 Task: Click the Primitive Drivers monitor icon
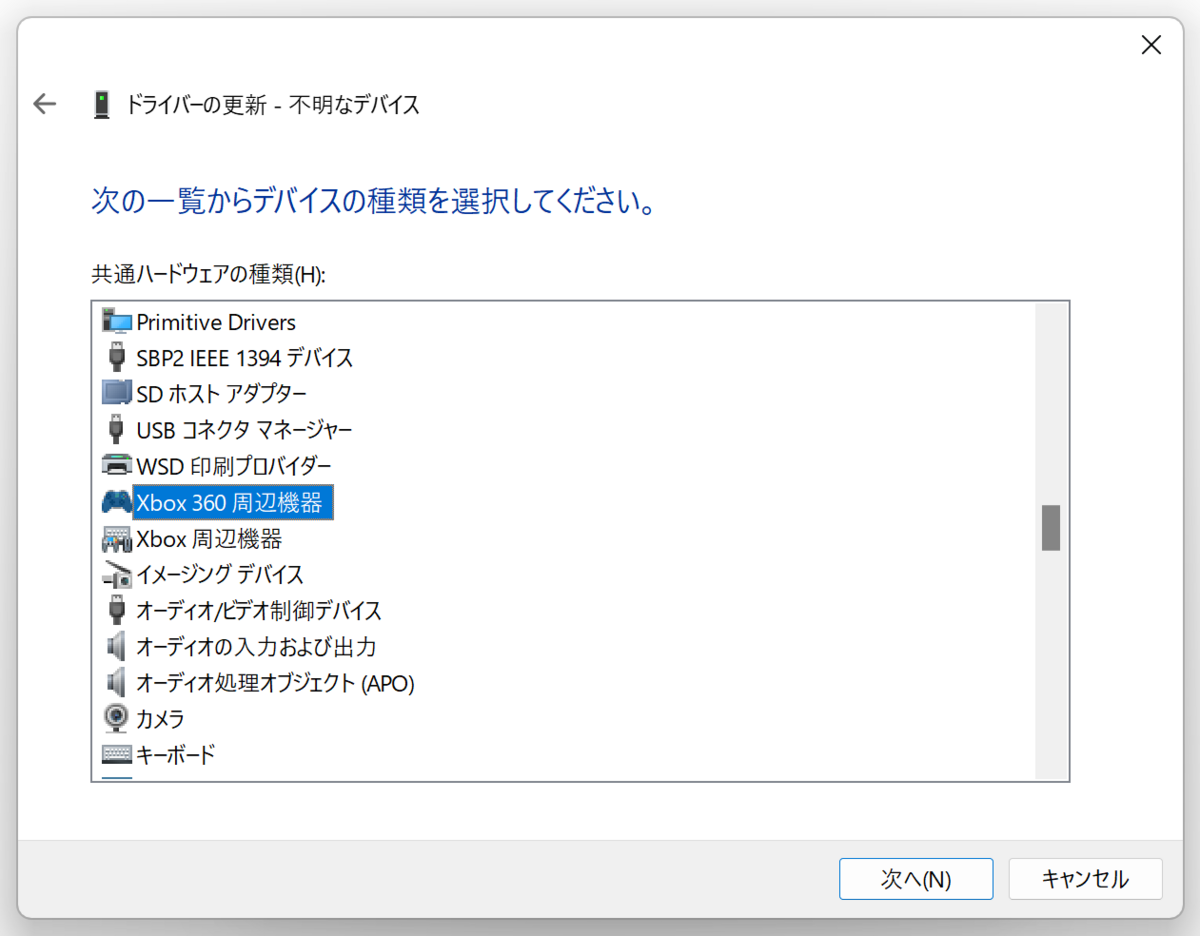point(117,322)
